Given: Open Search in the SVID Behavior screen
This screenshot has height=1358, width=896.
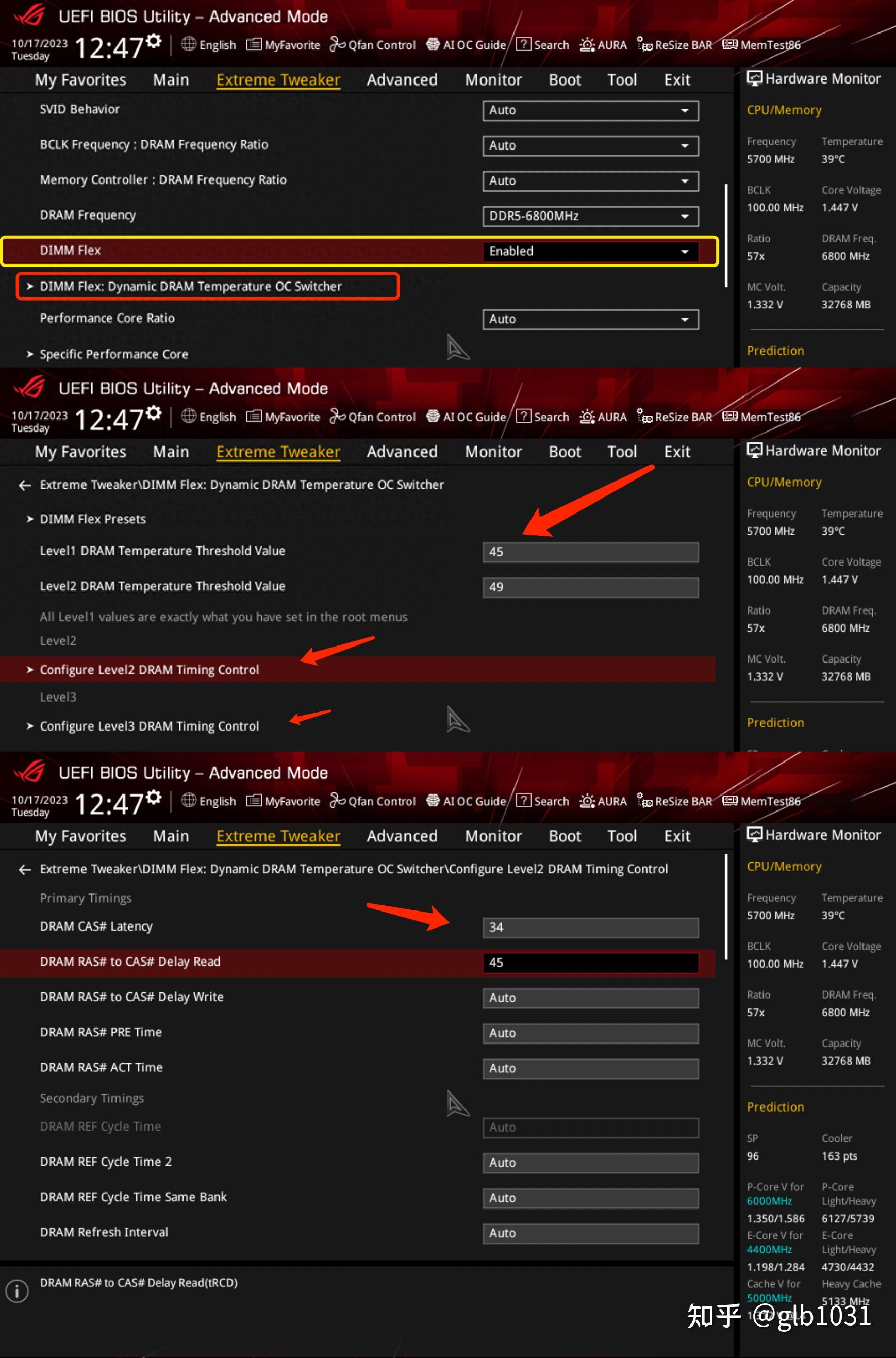Looking at the screenshot, I should click(543, 44).
